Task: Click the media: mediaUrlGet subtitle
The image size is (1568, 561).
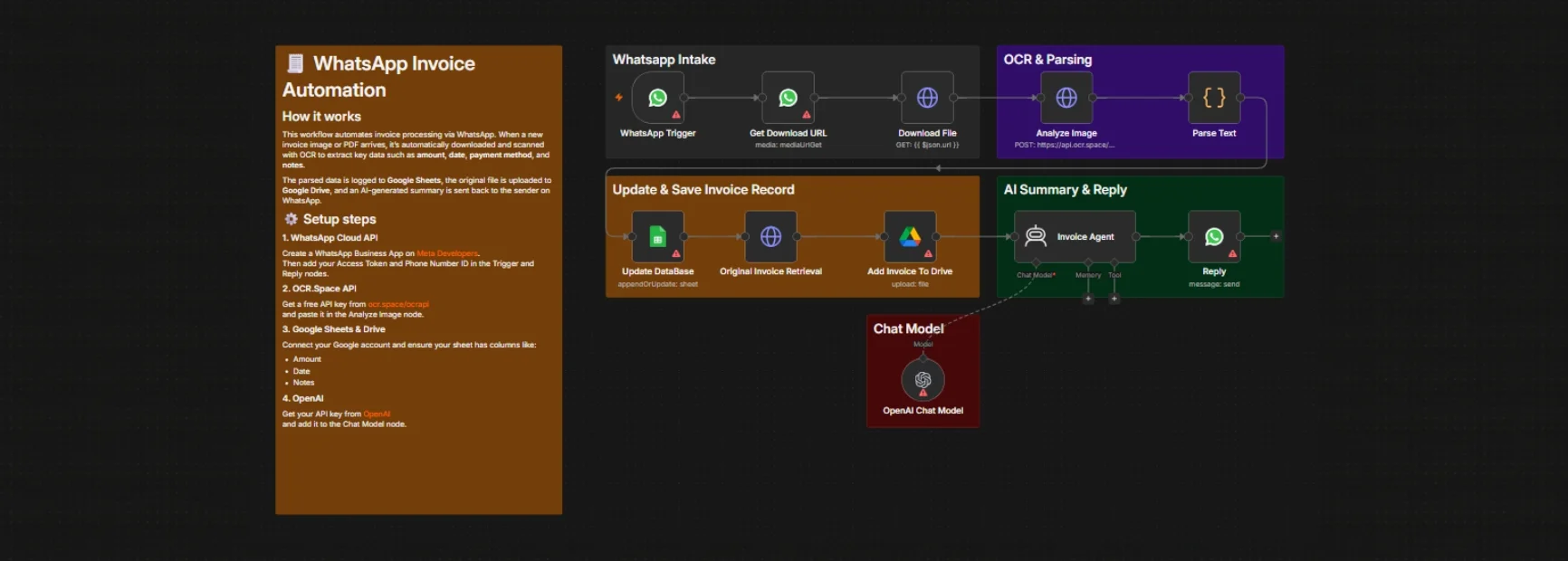Action: (789, 145)
